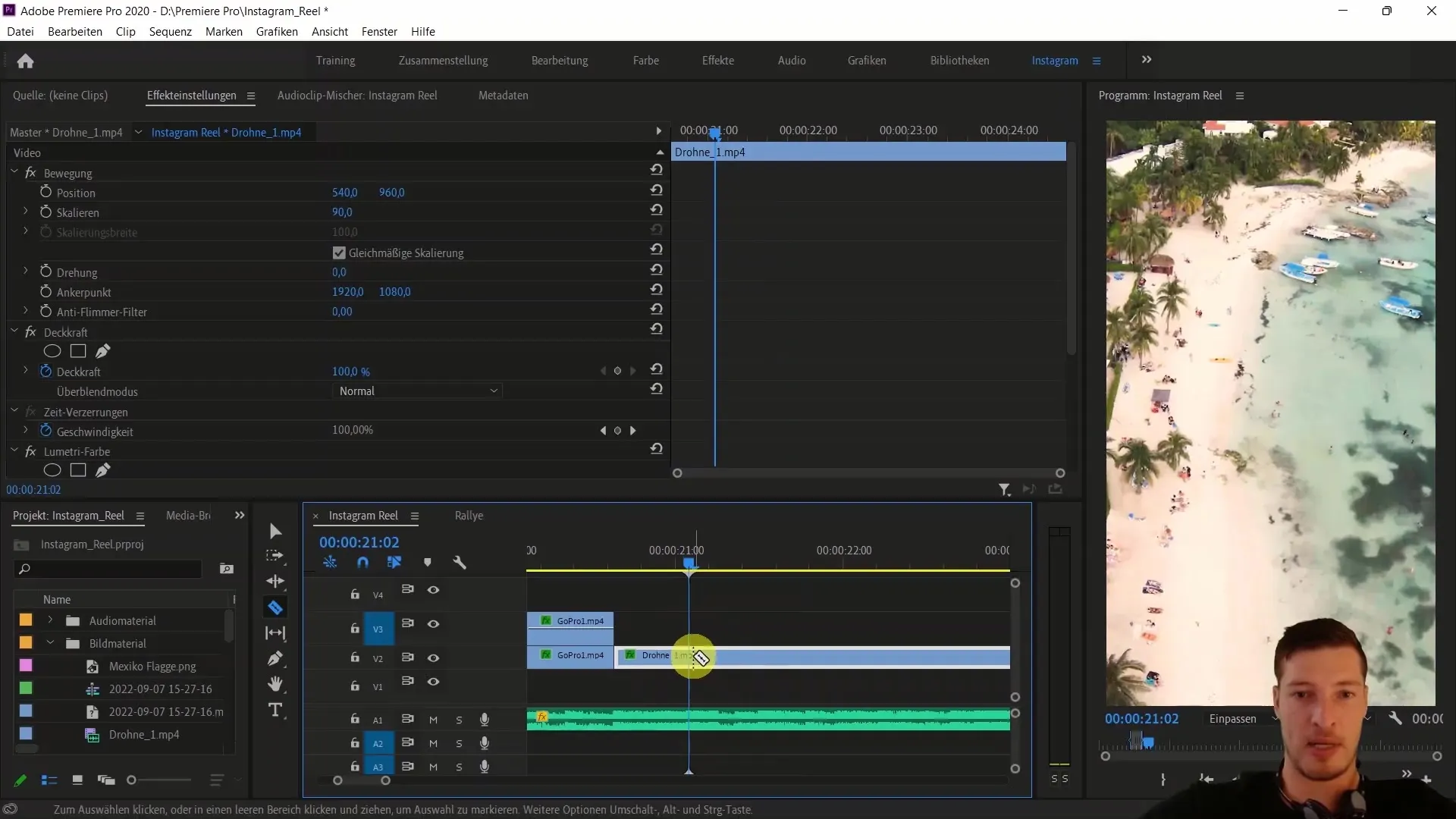Click timeline timecode 00:00:21:02

click(x=359, y=542)
